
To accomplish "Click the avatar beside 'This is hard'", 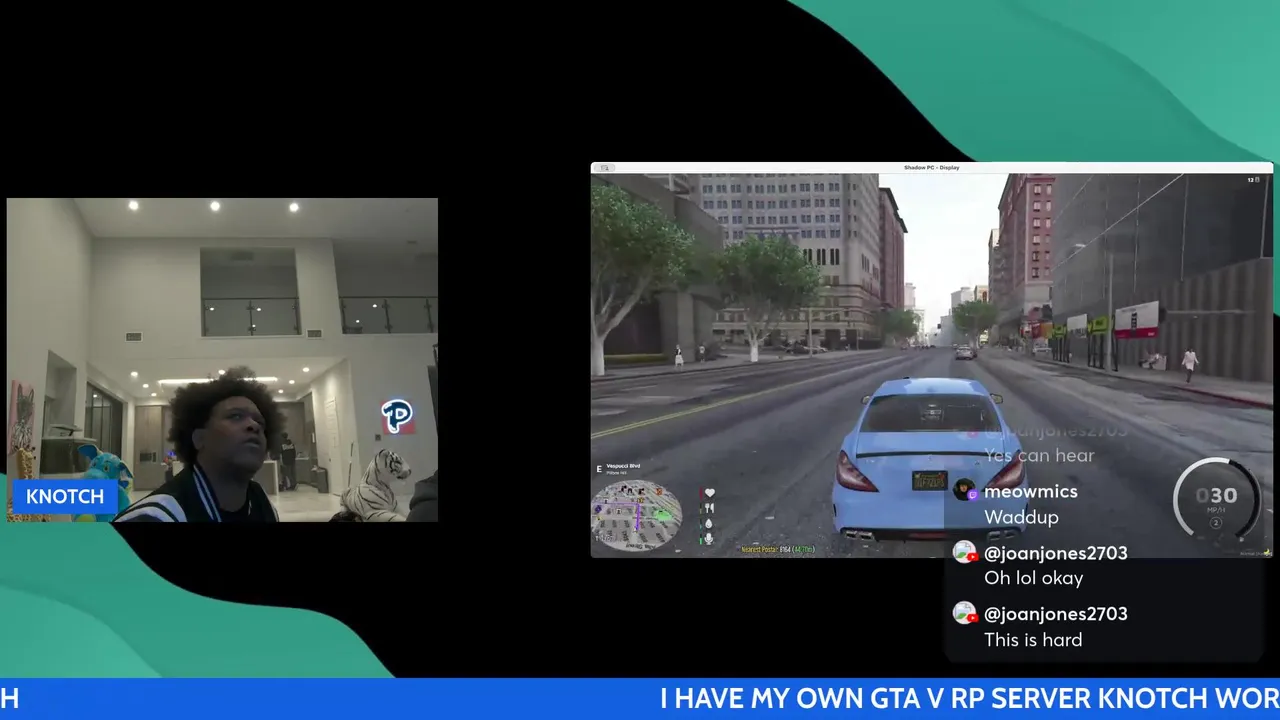I will 964,613.
